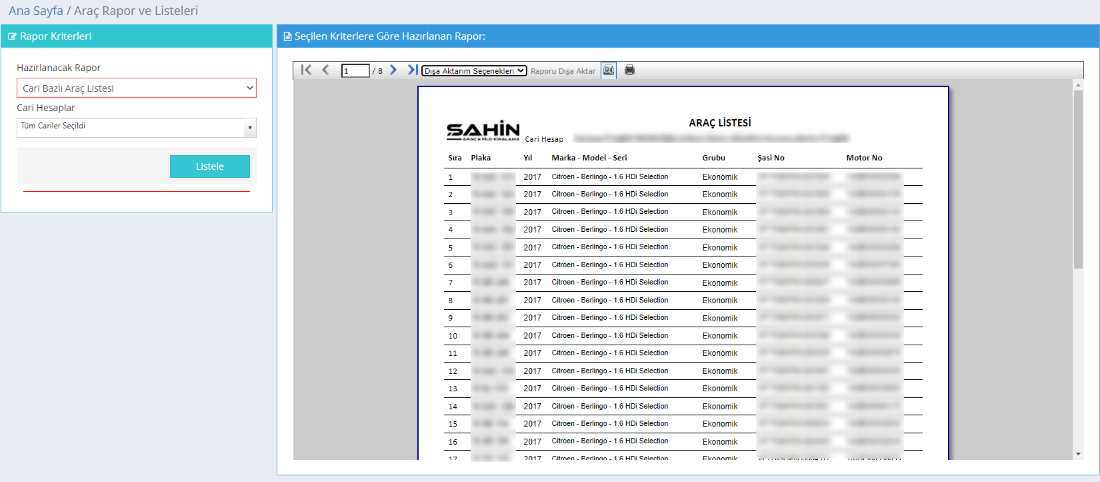This screenshot has width=1100, height=482.
Task: Click the Listele button
Action: 210,166
